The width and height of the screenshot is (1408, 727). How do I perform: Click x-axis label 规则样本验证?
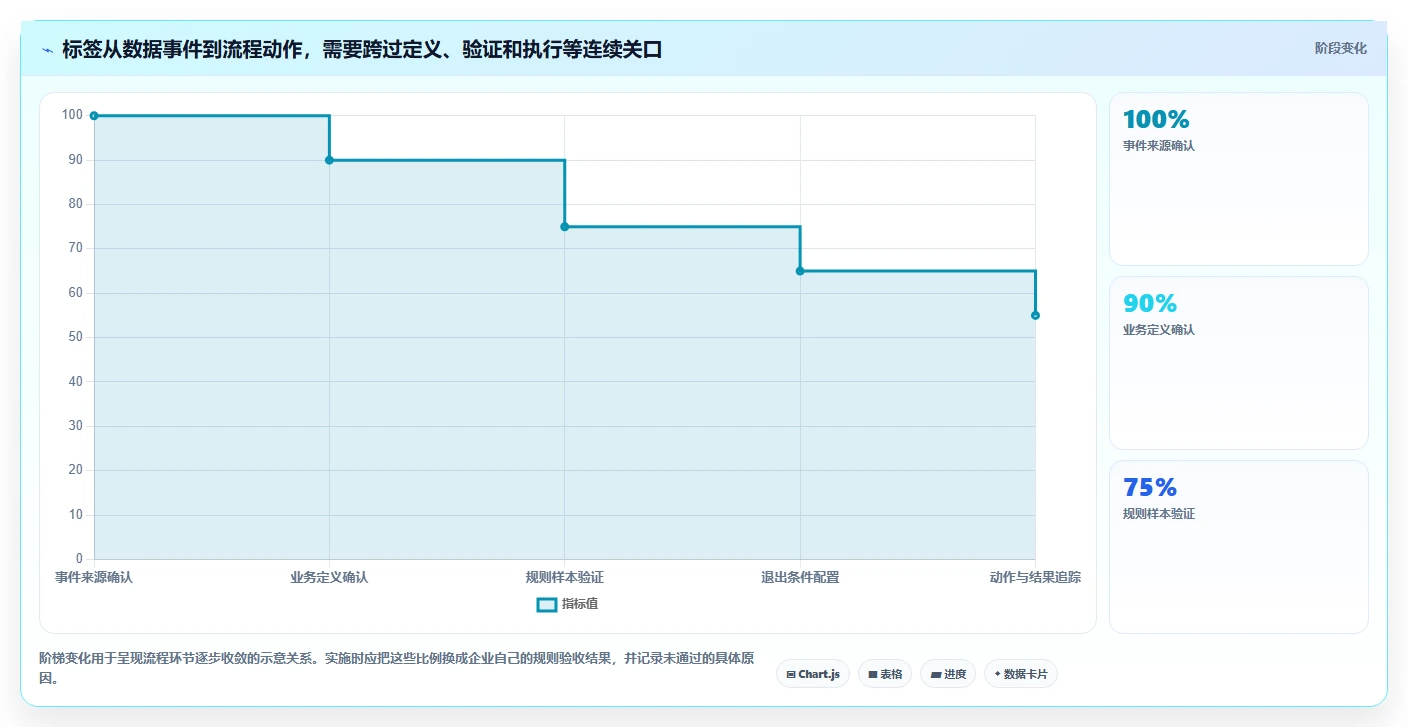[x=564, y=578]
